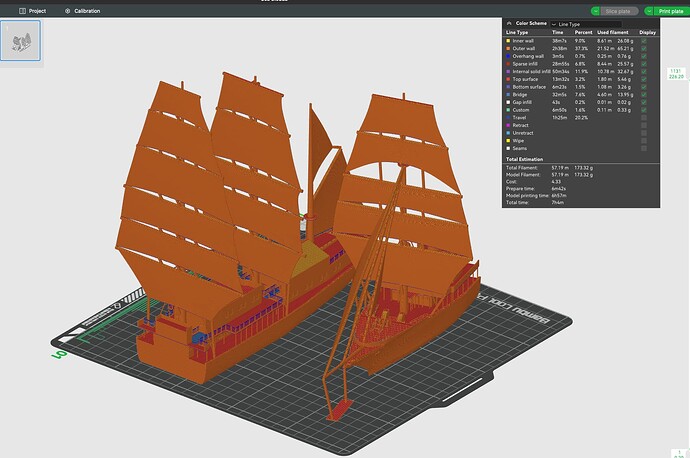
Task: Click the 'Bottom surface' legend label
Action: (x=529, y=87)
